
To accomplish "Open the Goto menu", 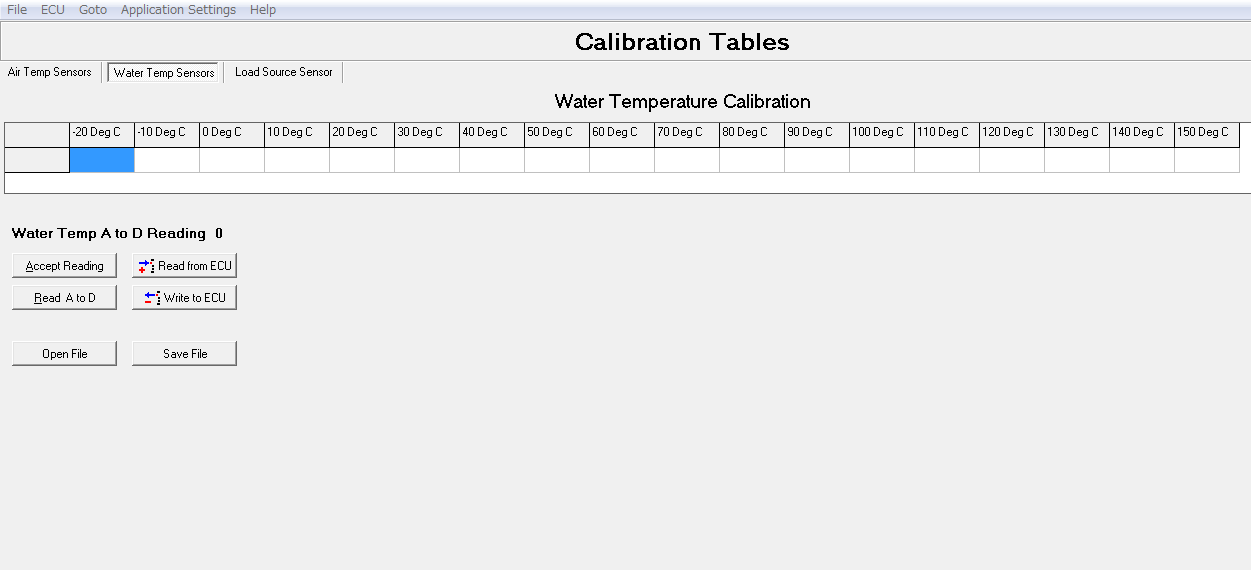I will [93, 10].
